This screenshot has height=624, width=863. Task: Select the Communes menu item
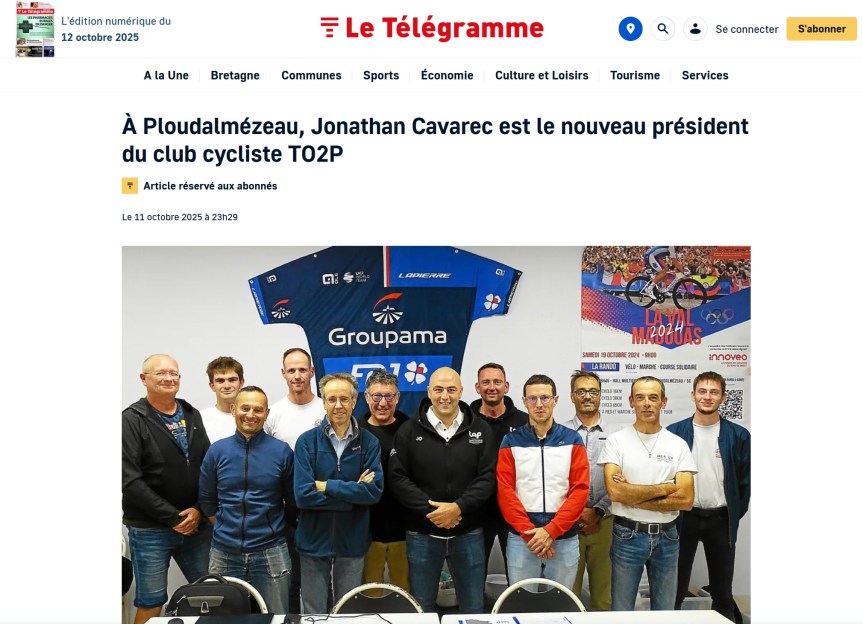(311, 75)
